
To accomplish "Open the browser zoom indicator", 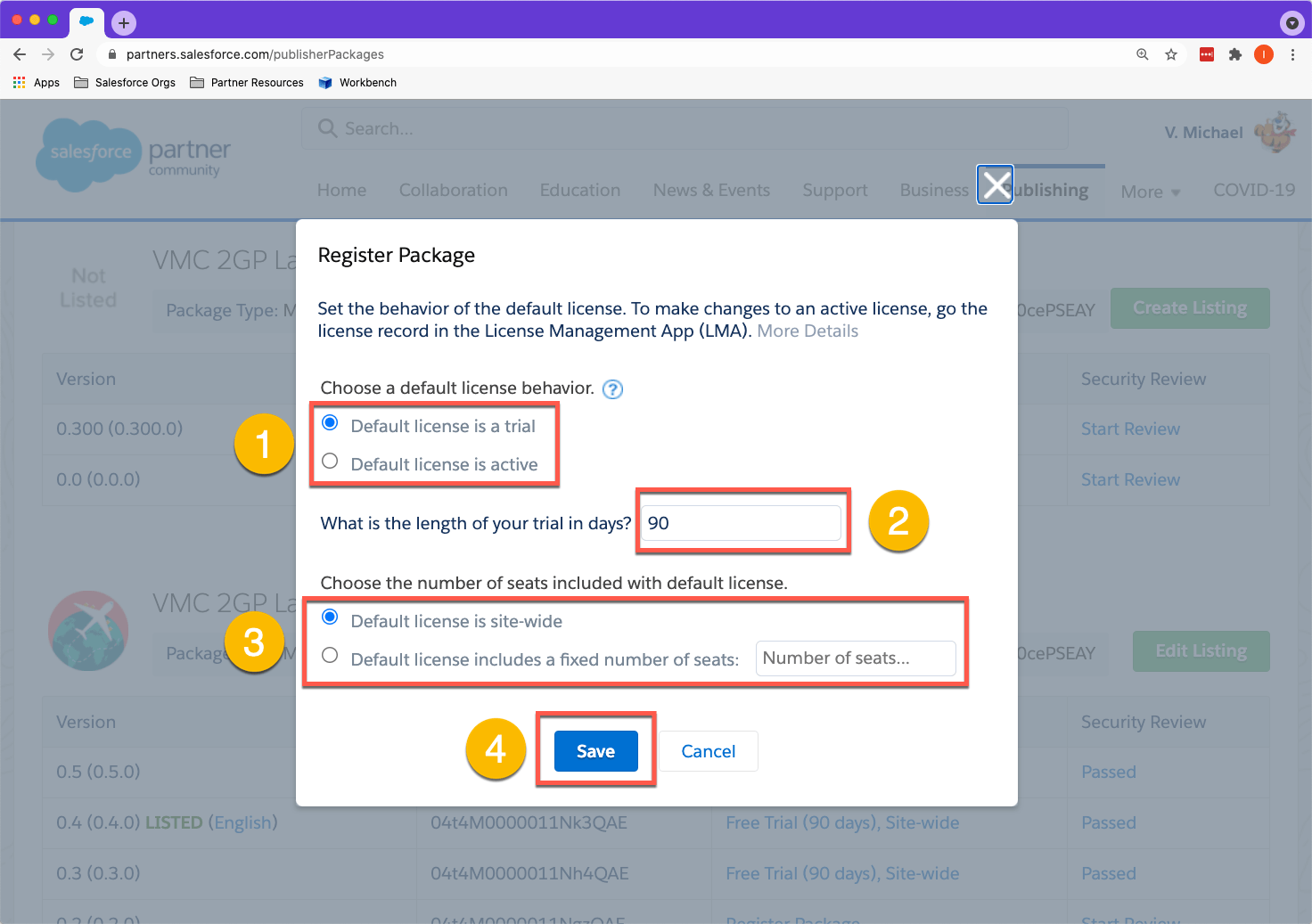I will [x=1143, y=54].
